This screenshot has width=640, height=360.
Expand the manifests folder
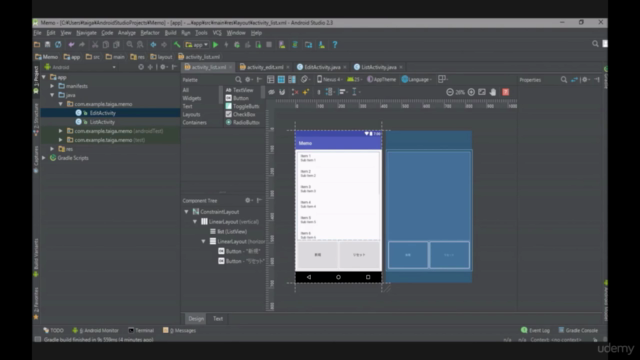point(52,86)
